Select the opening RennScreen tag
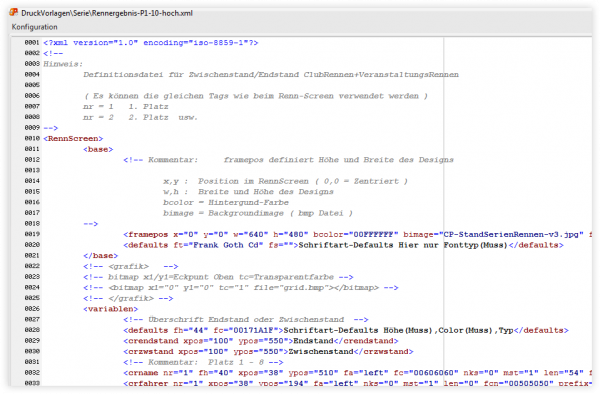600x394 pixels. (73, 138)
